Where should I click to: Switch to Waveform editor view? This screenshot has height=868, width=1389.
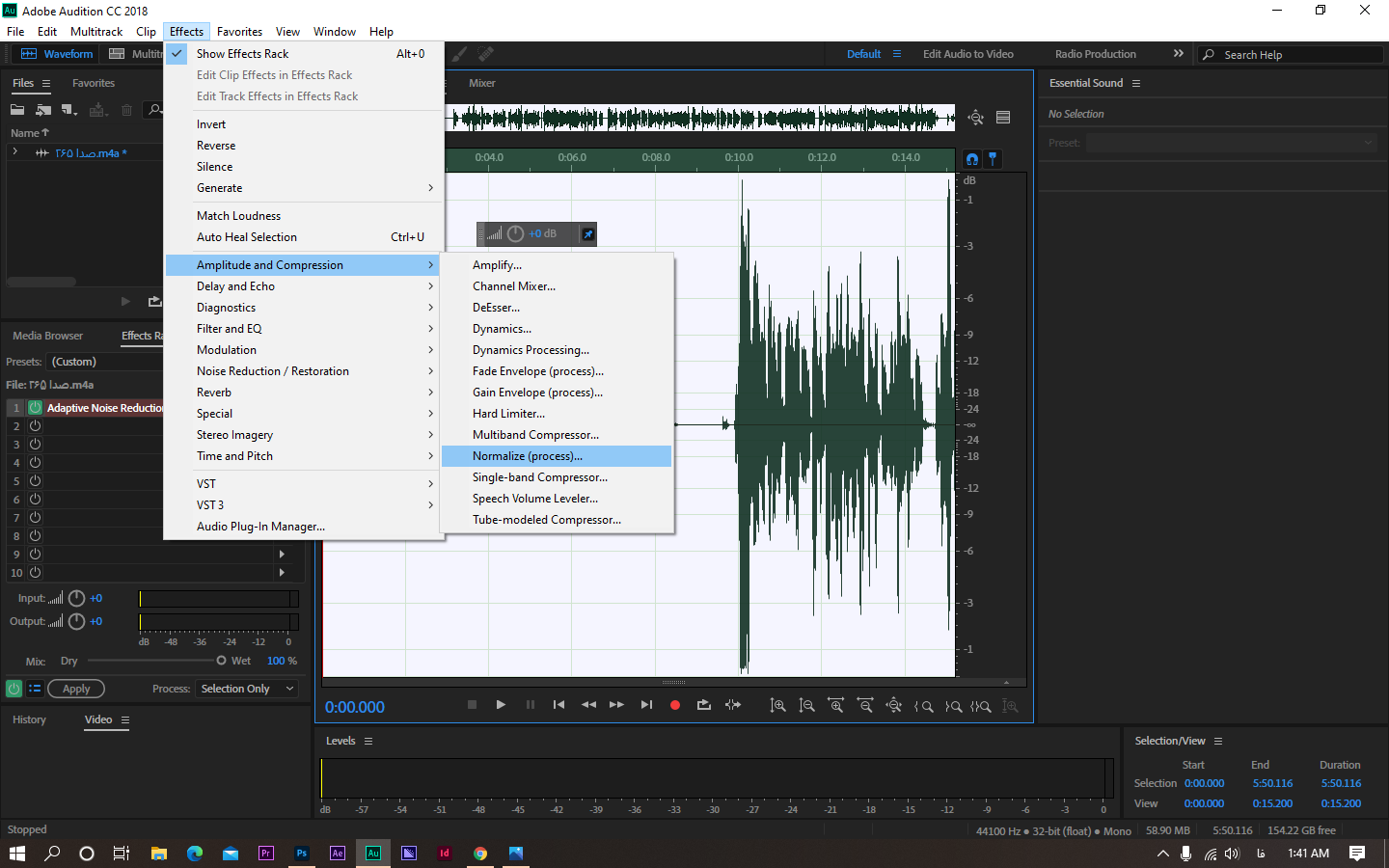[x=57, y=54]
